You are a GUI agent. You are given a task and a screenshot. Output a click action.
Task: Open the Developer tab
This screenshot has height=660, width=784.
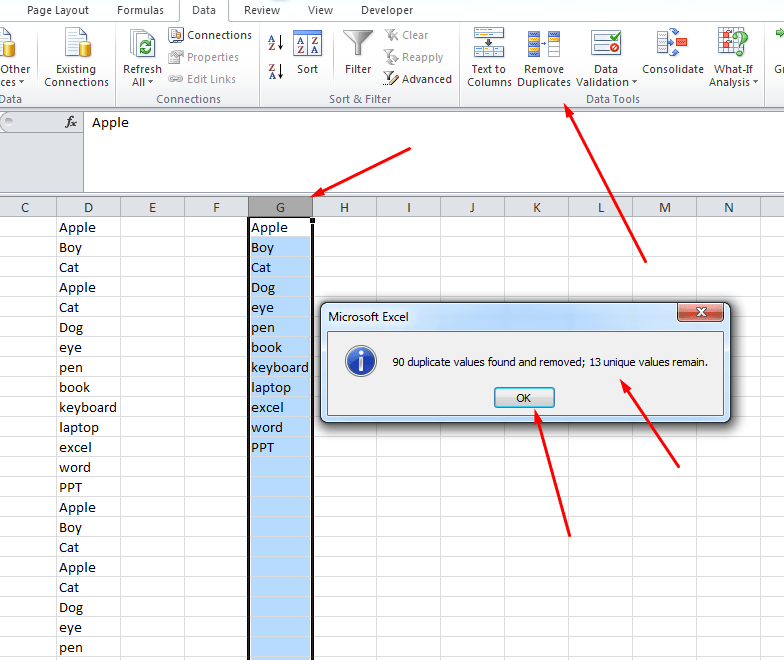pos(386,10)
